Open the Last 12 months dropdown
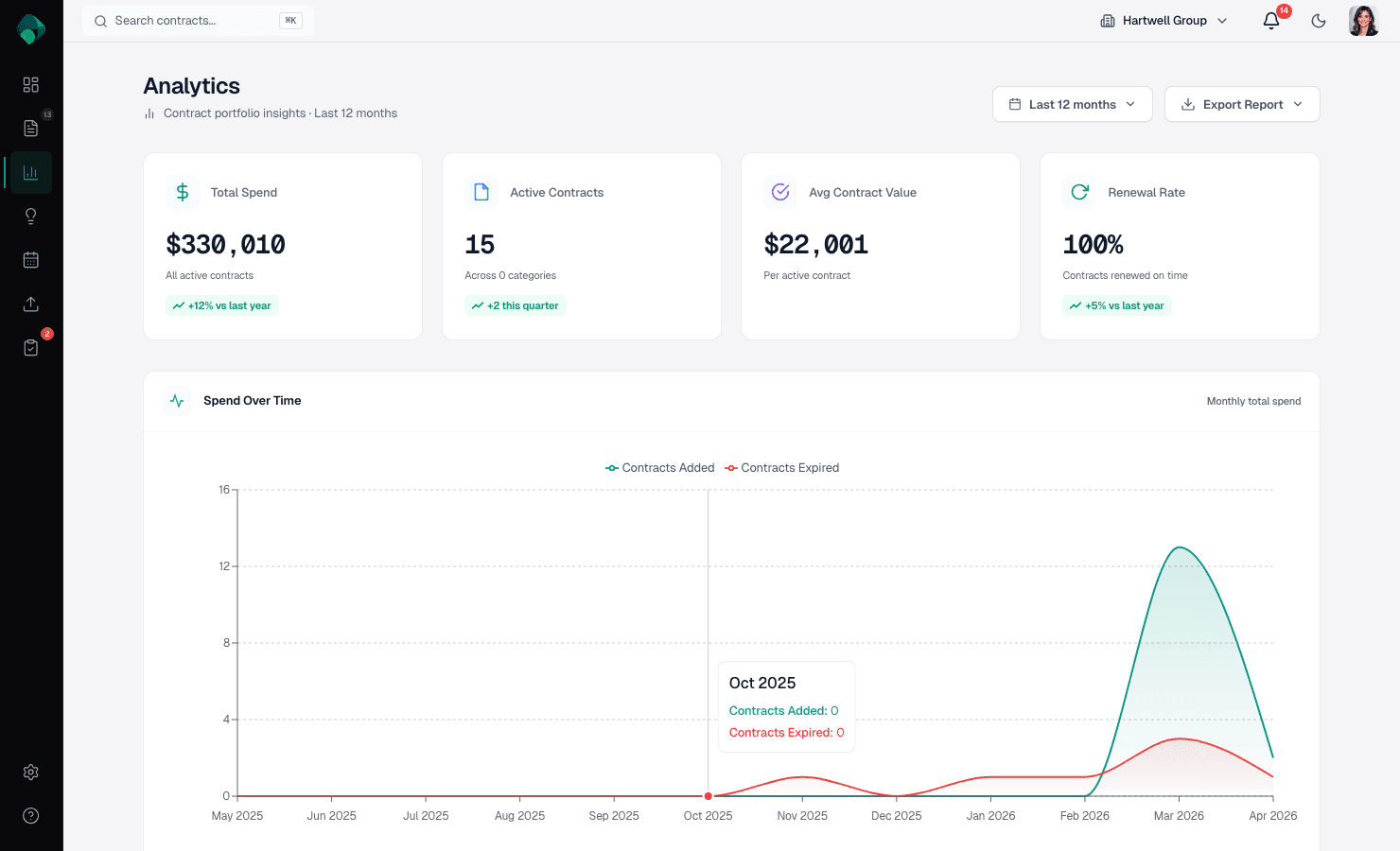1400x851 pixels. (1072, 104)
